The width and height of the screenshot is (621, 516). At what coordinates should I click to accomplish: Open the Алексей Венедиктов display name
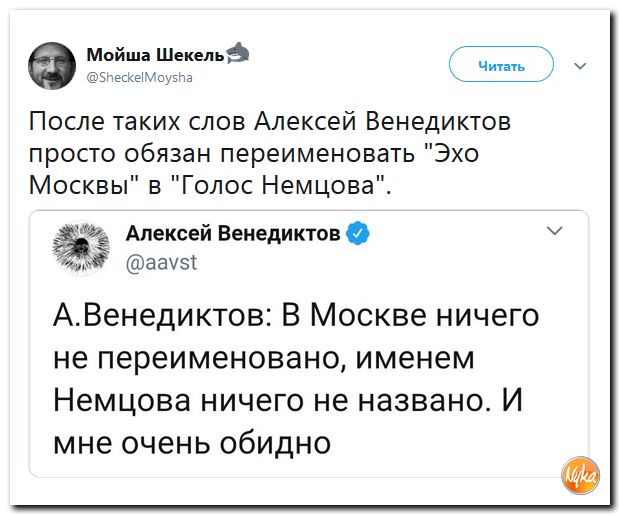233,234
